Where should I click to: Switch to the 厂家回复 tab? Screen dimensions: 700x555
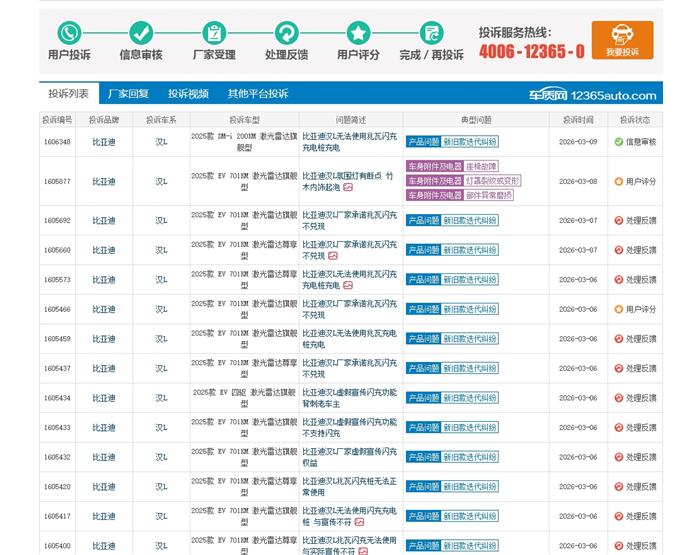pyautogui.click(x=128, y=94)
